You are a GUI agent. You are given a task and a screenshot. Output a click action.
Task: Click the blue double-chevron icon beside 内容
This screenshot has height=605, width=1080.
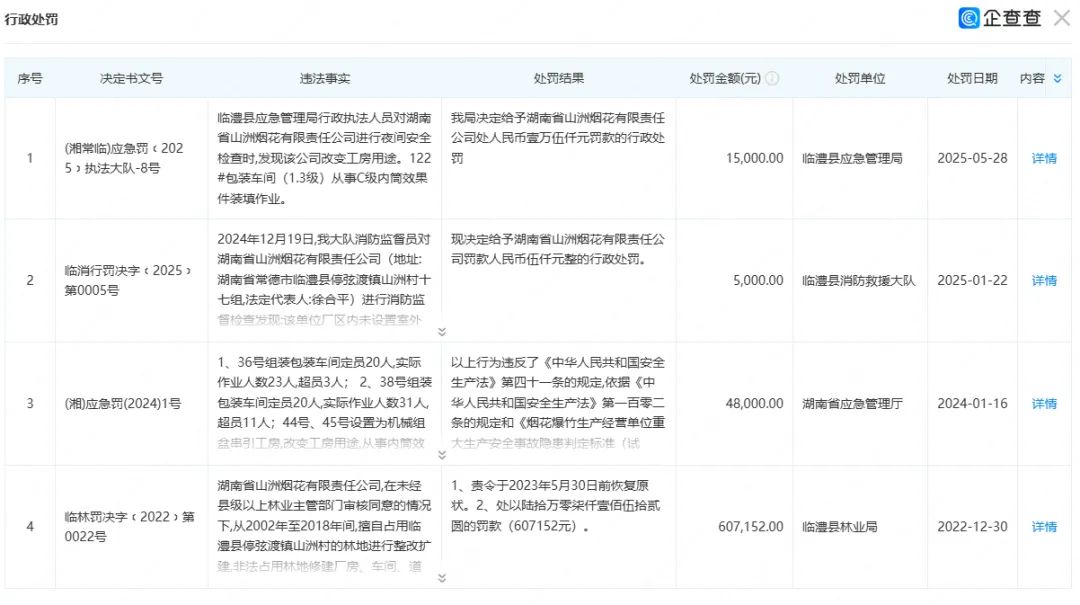coord(1058,77)
